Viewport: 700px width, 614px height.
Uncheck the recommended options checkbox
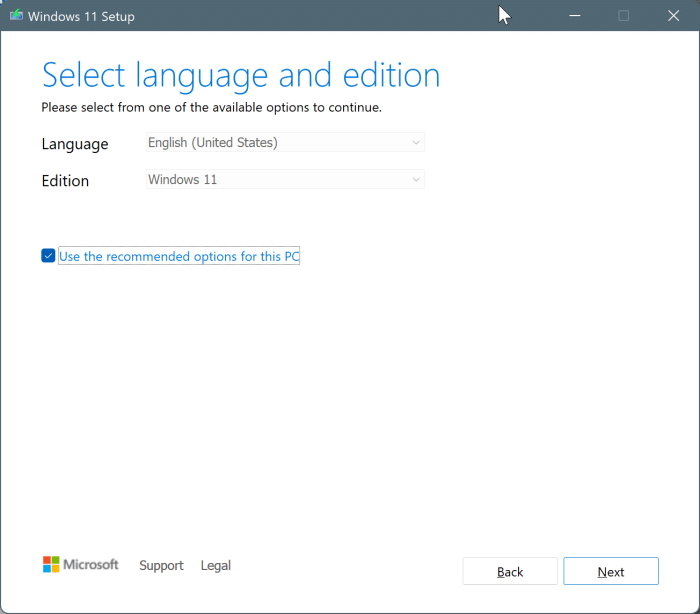(x=48, y=255)
